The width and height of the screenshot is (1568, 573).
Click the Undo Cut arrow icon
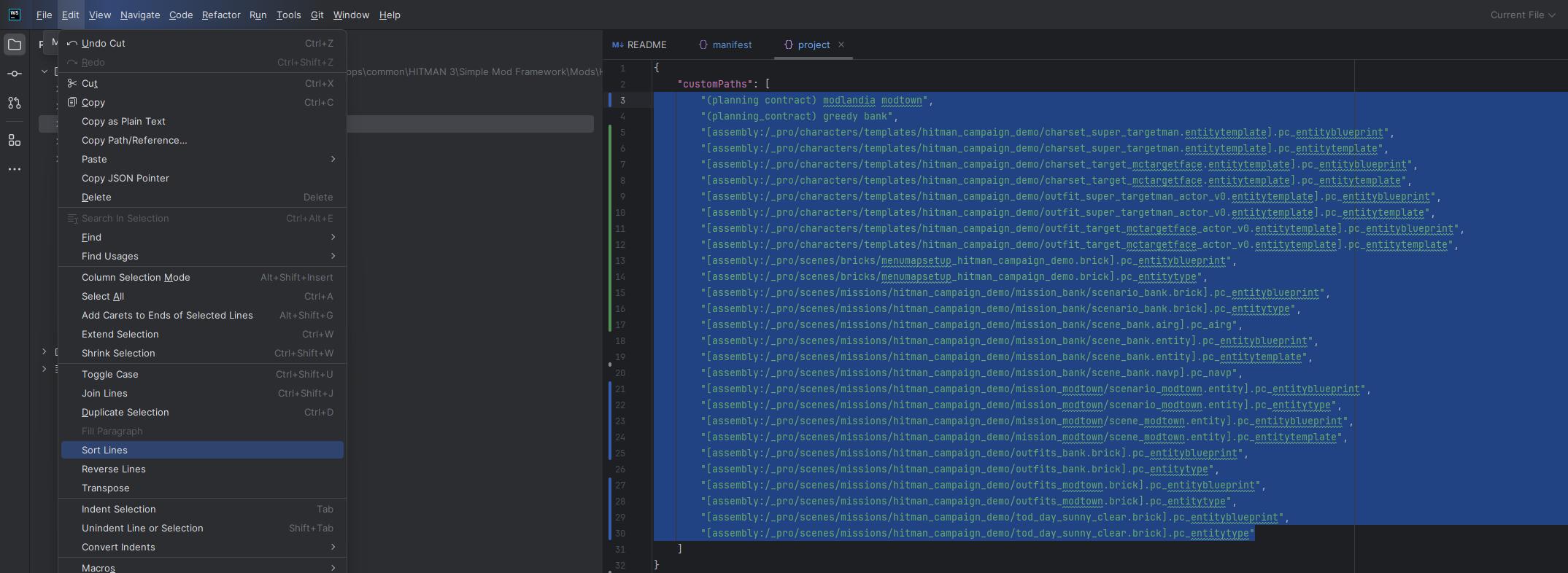click(72, 44)
